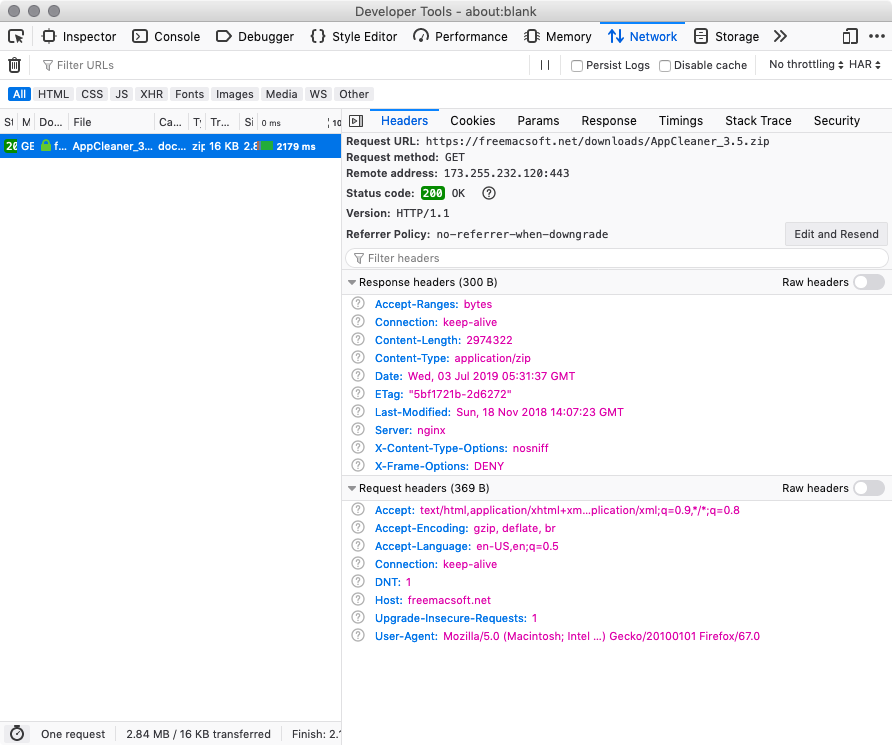Toggle Raw headers for response headers

click(868, 282)
